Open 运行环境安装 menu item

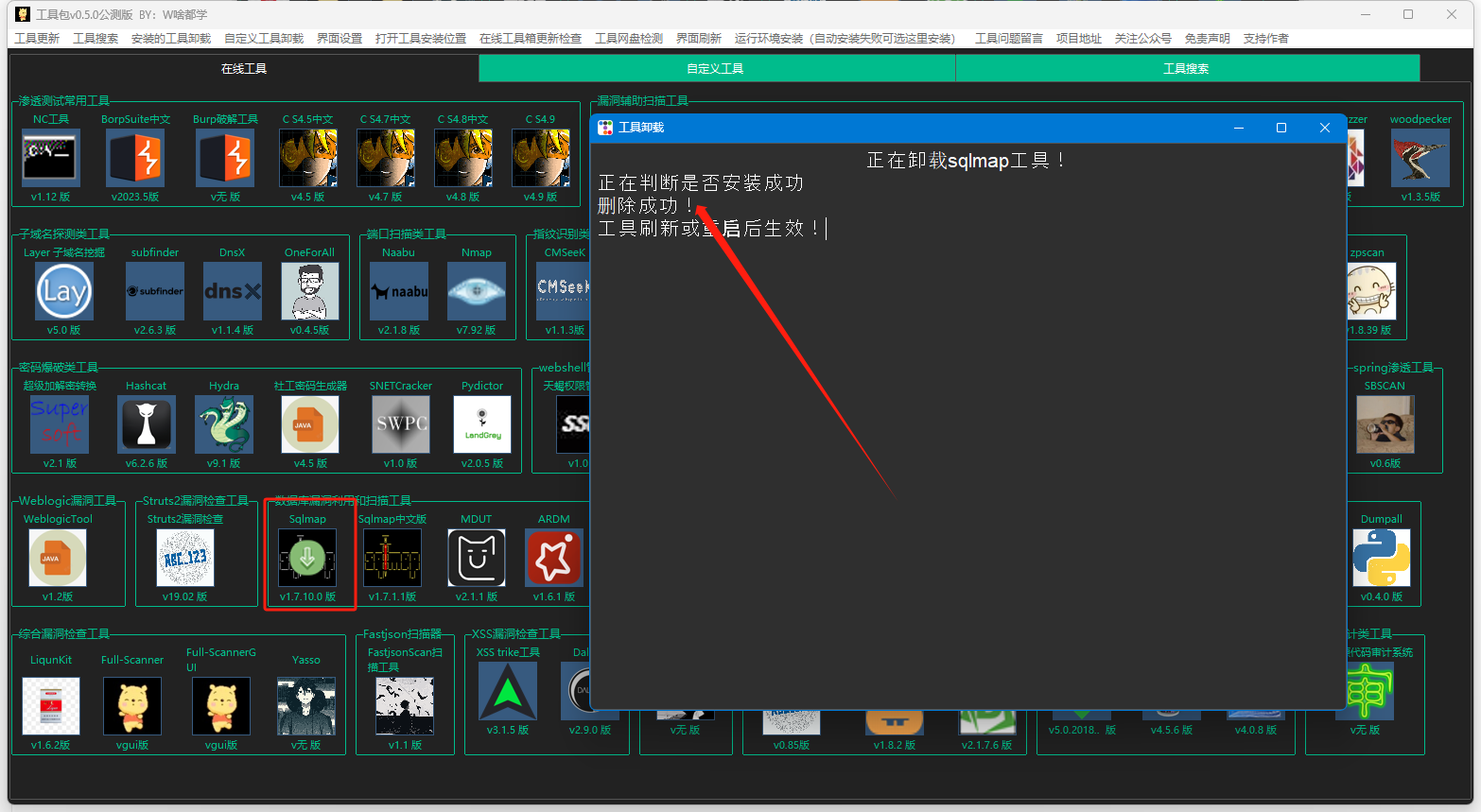[x=845, y=39]
